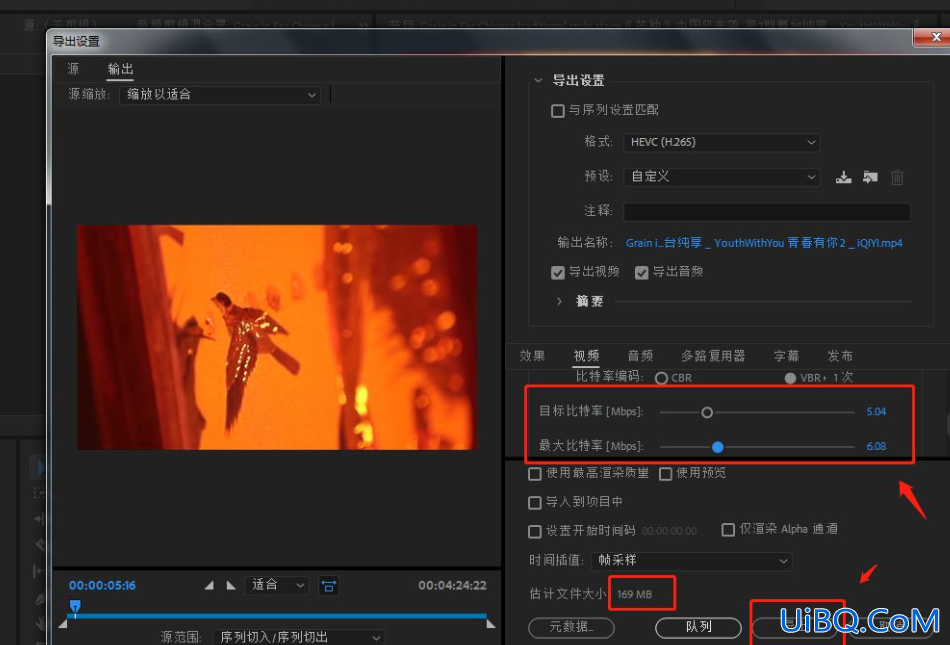The width and height of the screenshot is (950, 645).
Task: Click the estimated file size 169 MB
Action: coord(634,594)
